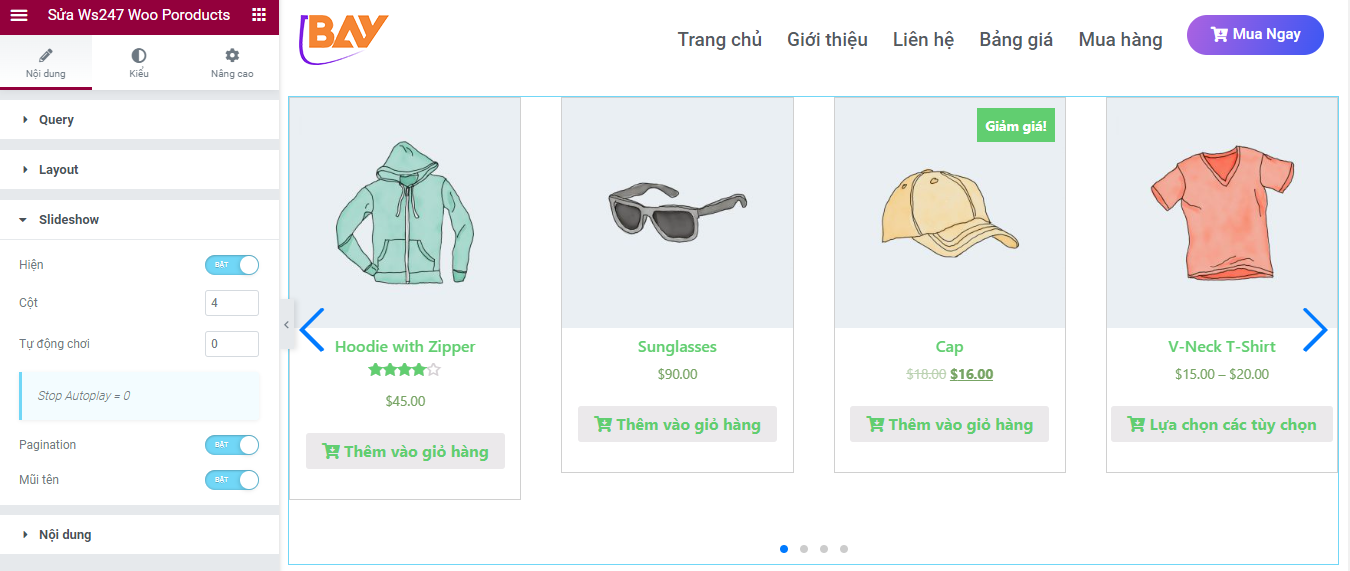Open the widgets grid panel icon
1350x571 pixels.
click(x=259, y=15)
